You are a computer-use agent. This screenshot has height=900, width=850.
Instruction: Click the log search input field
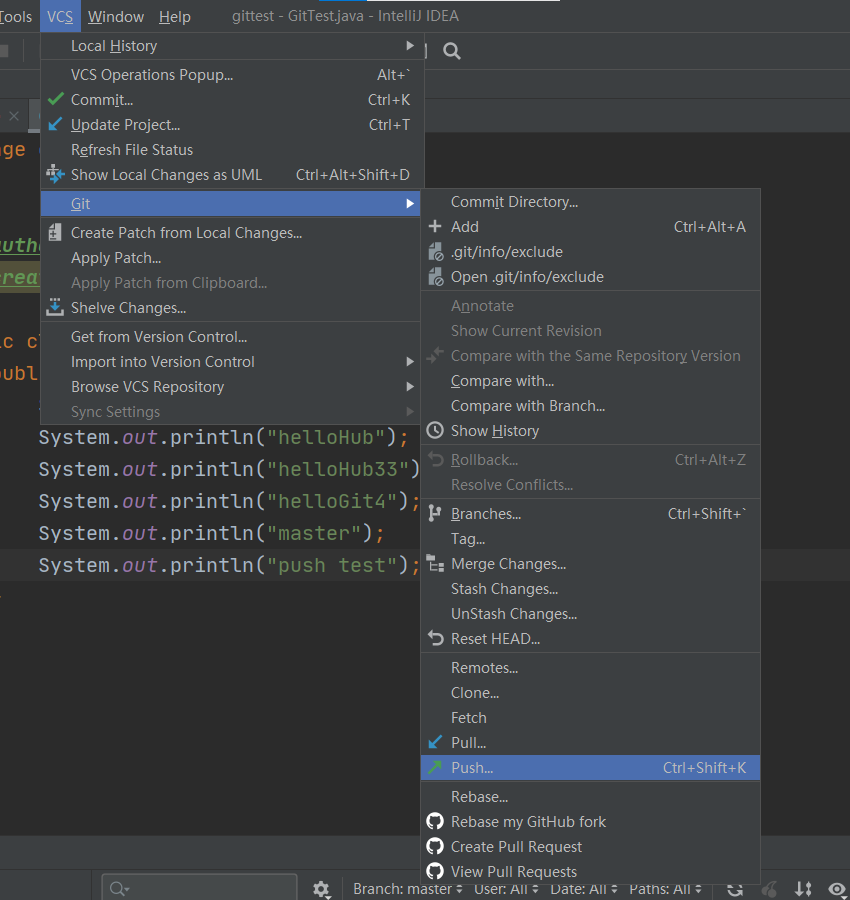point(200,889)
